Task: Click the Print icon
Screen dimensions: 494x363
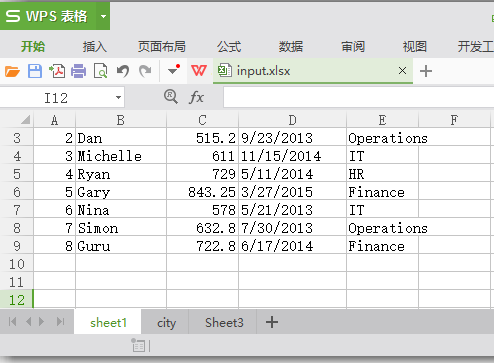Action: [x=79, y=71]
